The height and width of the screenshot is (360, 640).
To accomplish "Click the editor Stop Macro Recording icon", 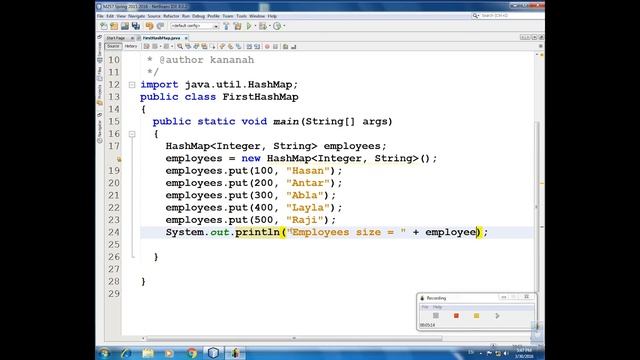I will (276, 47).
